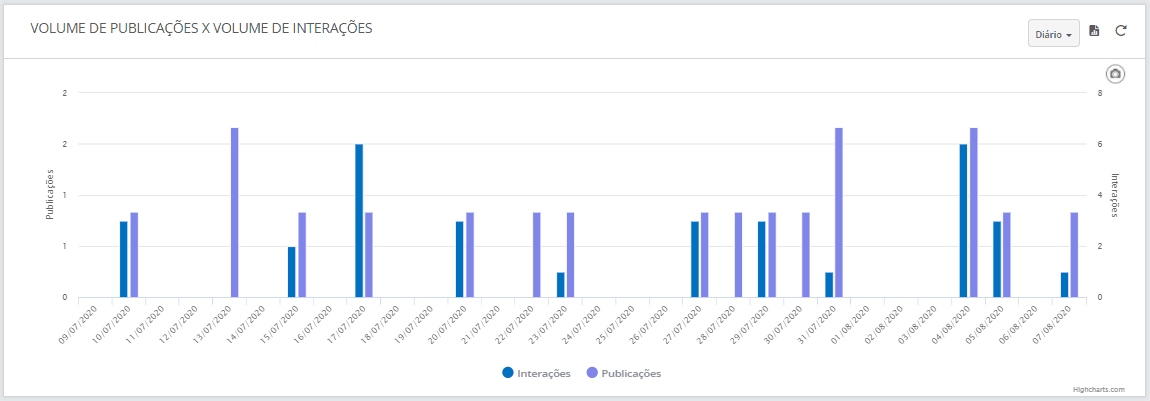Click the Publicações bar on 07/08/2020
This screenshot has height=401, width=1150.
(1074, 255)
